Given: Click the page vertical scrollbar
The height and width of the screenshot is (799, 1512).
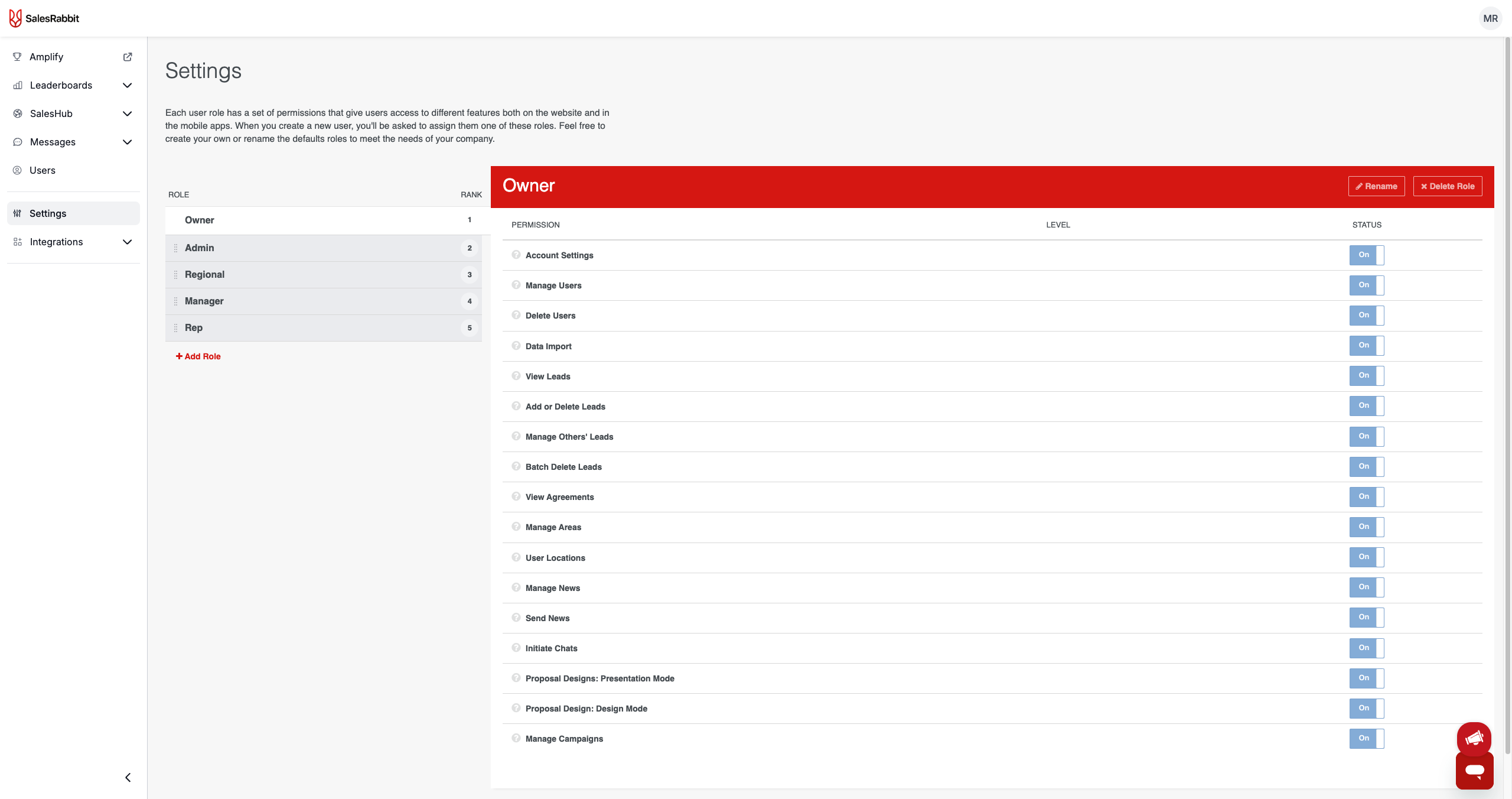Looking at the screenshot, I should click(x=1507, y=396).
